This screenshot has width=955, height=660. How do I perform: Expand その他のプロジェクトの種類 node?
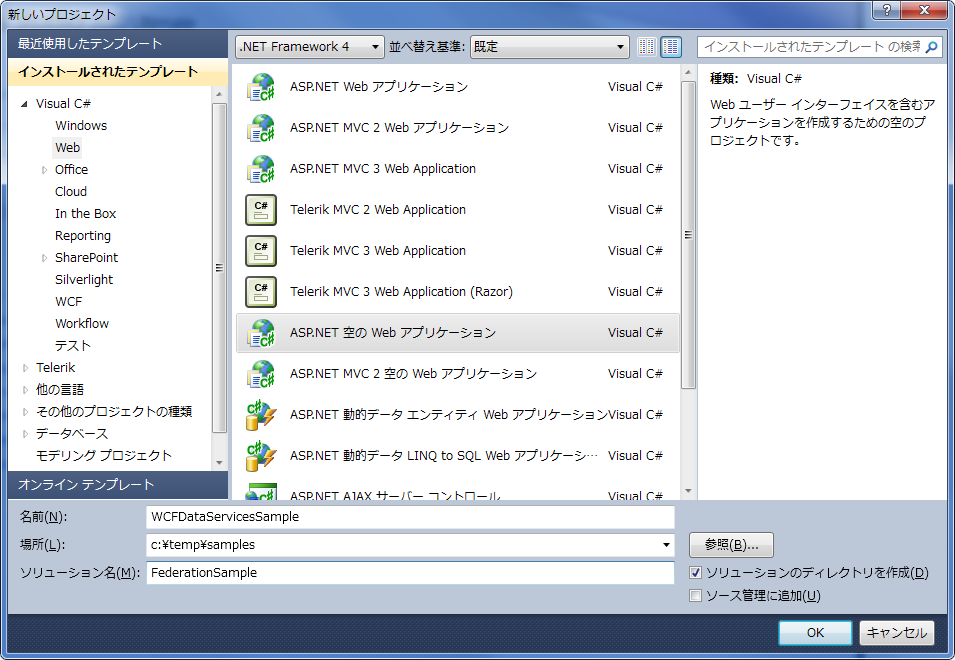(25, 412)
